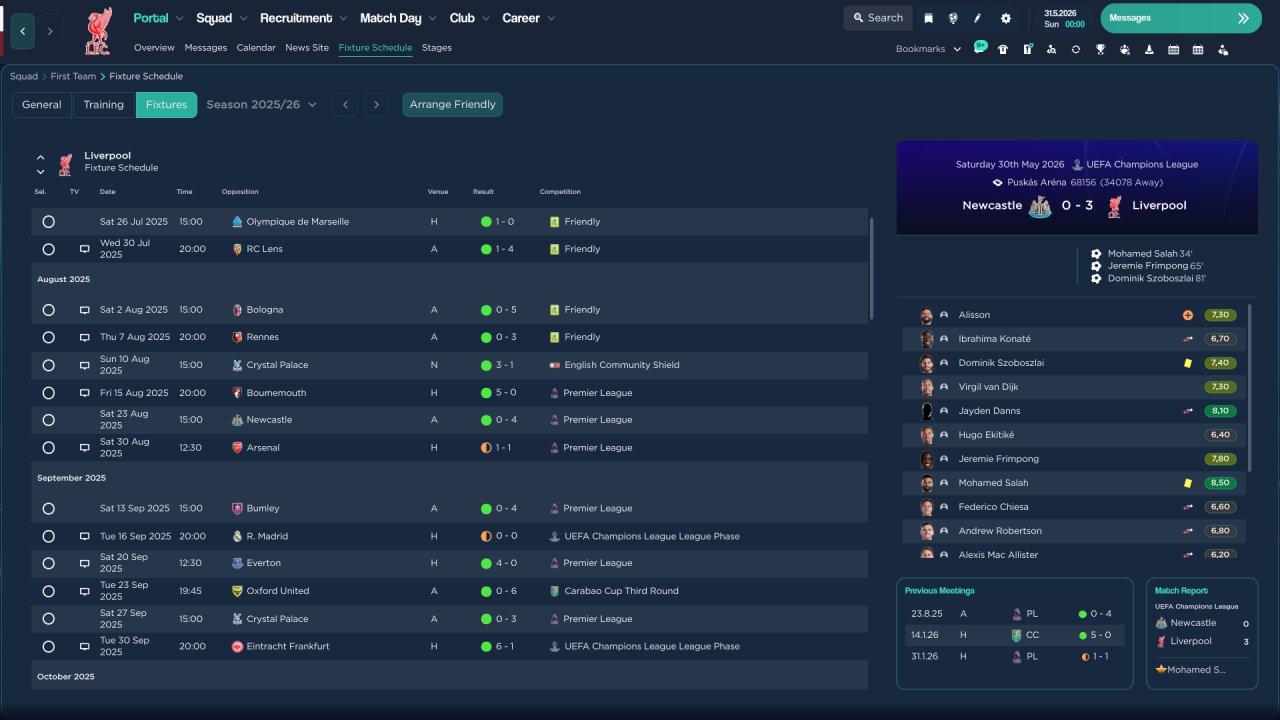Click the back navigation arrow in header
Viewport: 1280px width, 720px height.
point(23,31)
